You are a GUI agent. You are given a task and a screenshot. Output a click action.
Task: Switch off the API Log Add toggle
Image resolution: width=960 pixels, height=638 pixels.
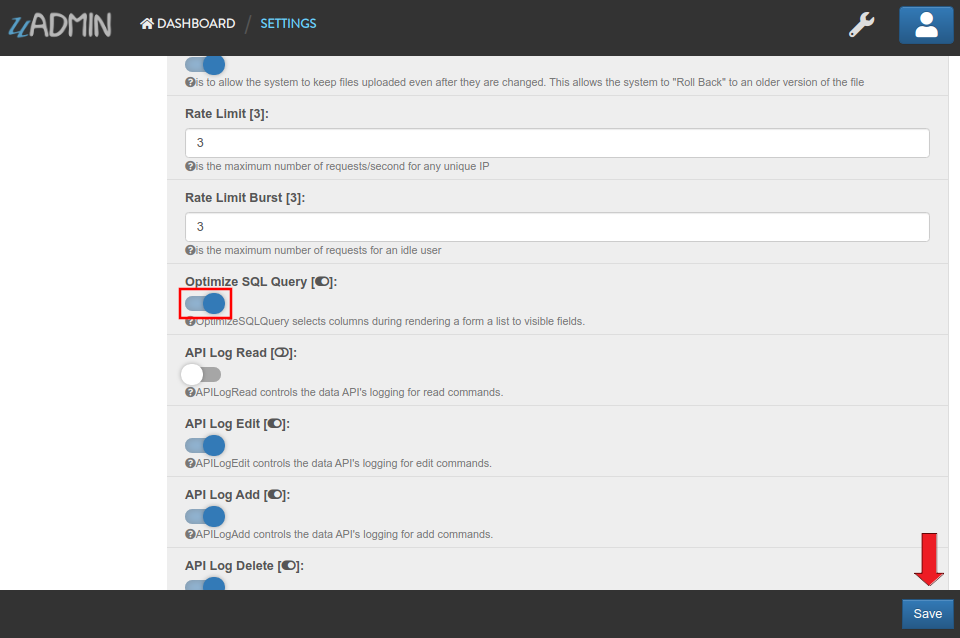pos(205,516)
